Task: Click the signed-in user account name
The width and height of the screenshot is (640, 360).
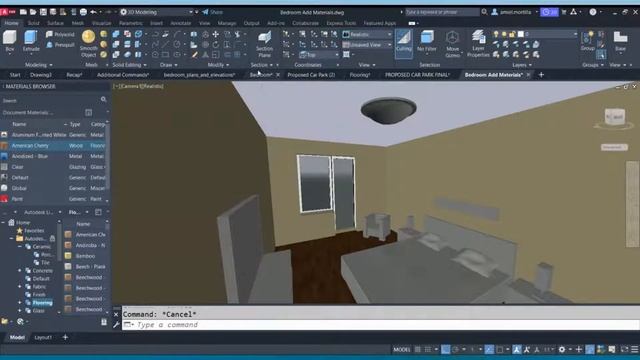Action: [x=515, y=12]
